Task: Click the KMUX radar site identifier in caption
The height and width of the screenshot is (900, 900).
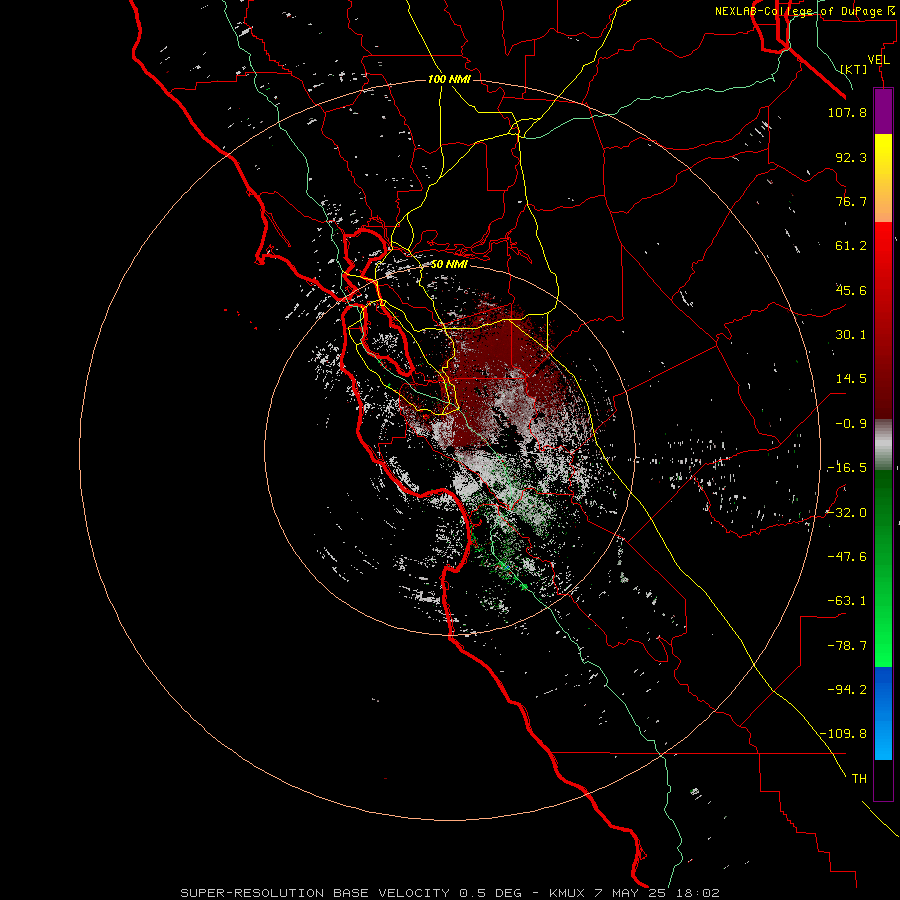Action: pos(568,893)
